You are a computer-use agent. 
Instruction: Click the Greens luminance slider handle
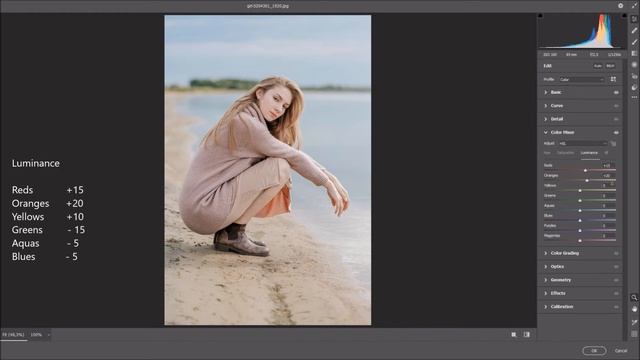click(580, 200)
